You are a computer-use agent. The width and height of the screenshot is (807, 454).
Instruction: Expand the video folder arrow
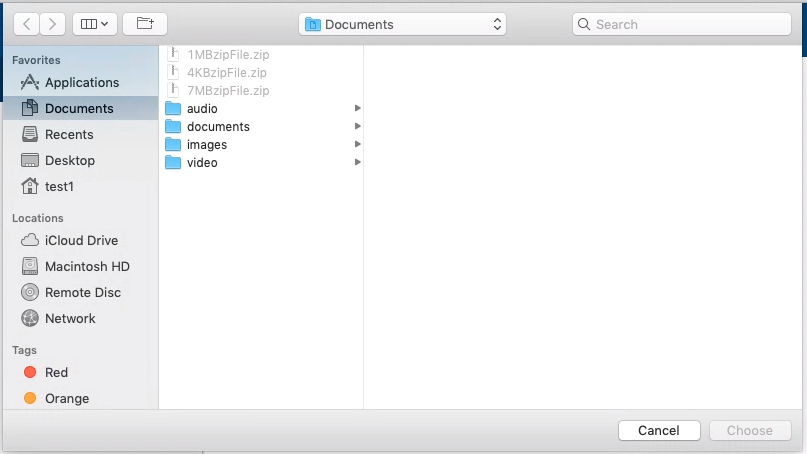coord(357,162)
